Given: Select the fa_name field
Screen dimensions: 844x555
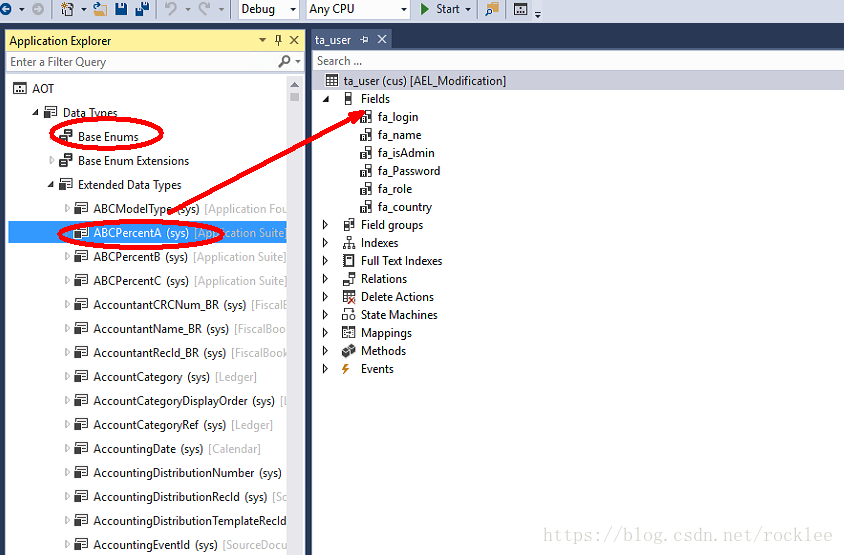Looking at the screenshot, I should point(399,135).
